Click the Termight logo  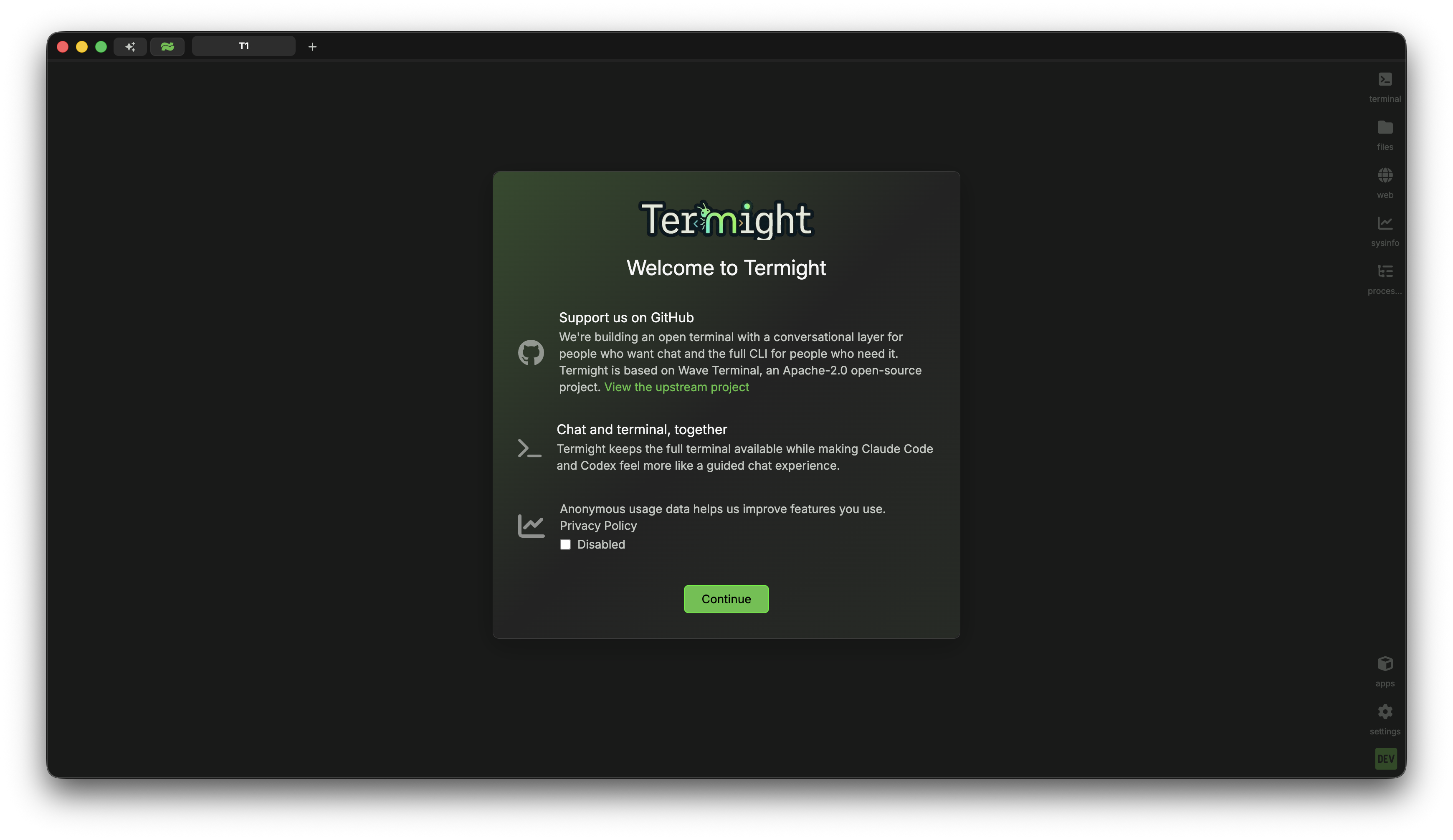[726, 220]
